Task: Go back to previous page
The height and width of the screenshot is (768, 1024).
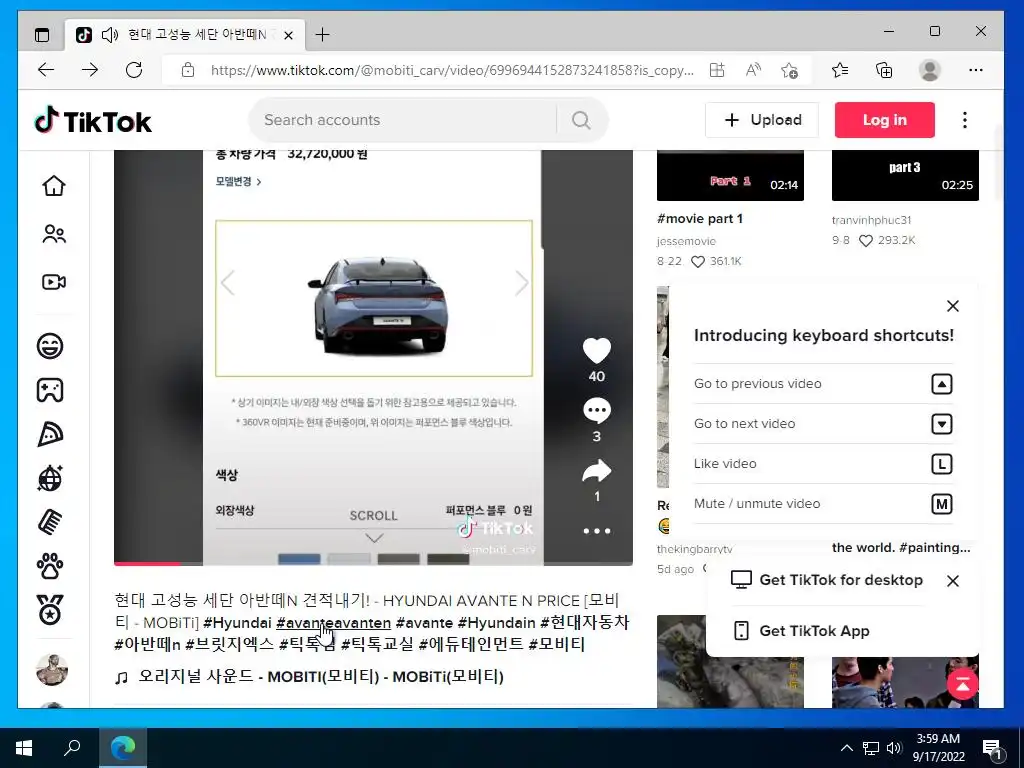Action: point(46,70)
